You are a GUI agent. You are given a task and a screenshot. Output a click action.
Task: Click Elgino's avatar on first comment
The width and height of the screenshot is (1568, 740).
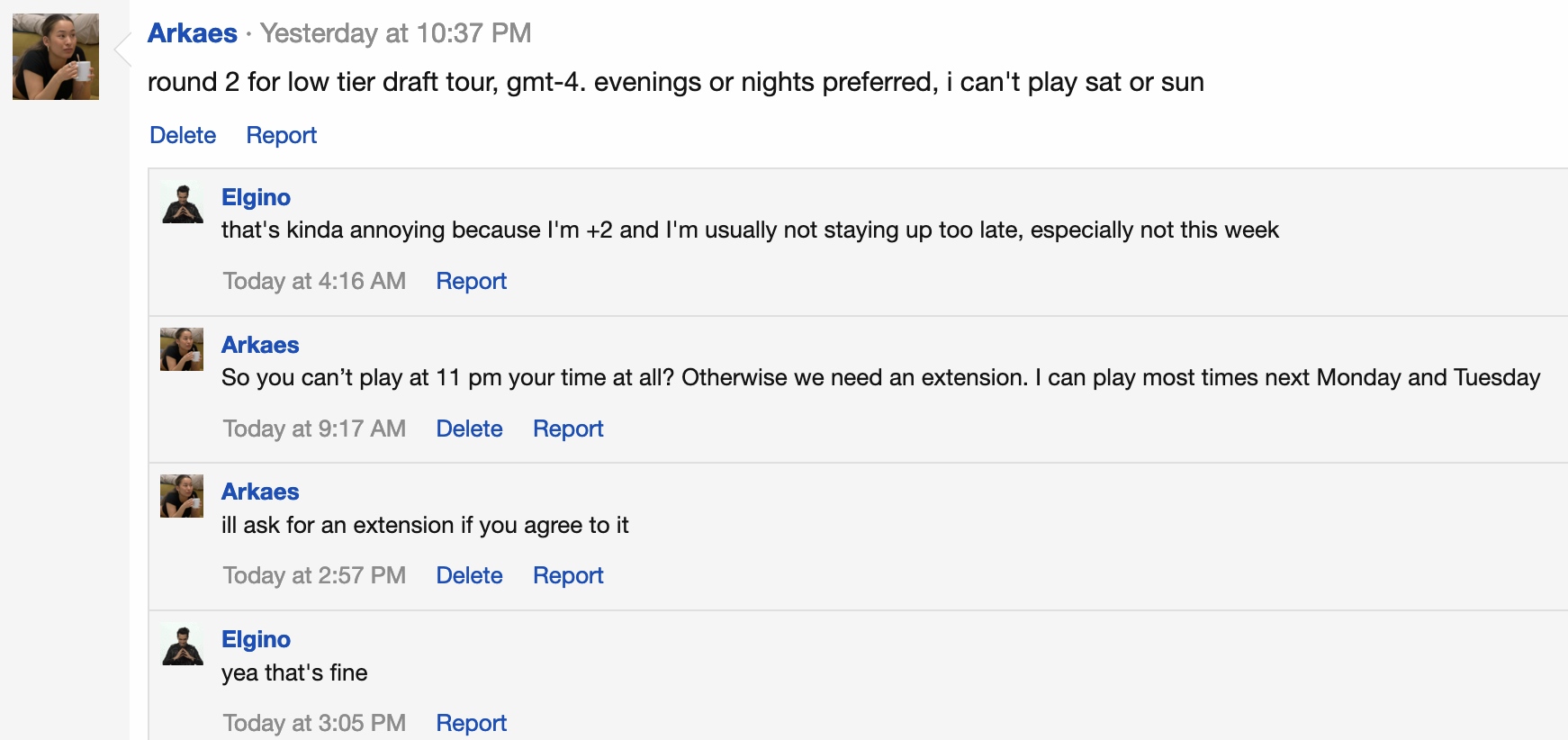click(182, 203)
